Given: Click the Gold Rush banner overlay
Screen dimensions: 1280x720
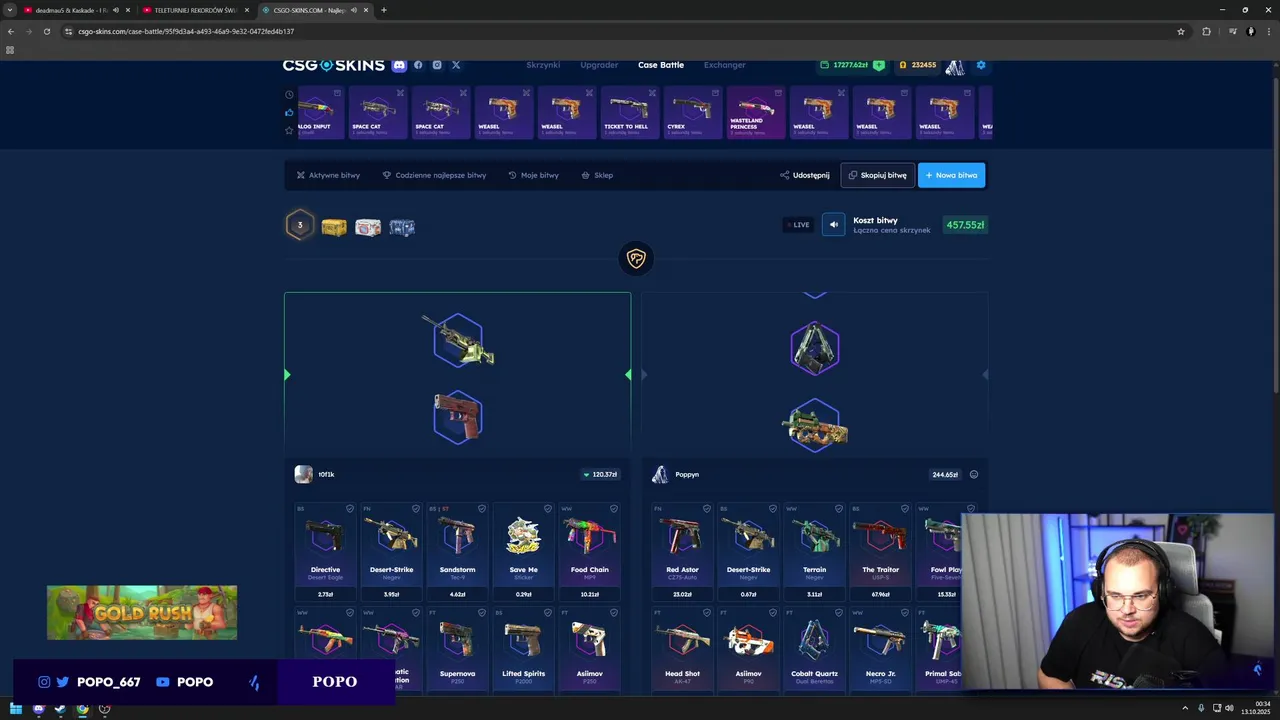Looking at the screenshot, I should (x=142, y=612).
